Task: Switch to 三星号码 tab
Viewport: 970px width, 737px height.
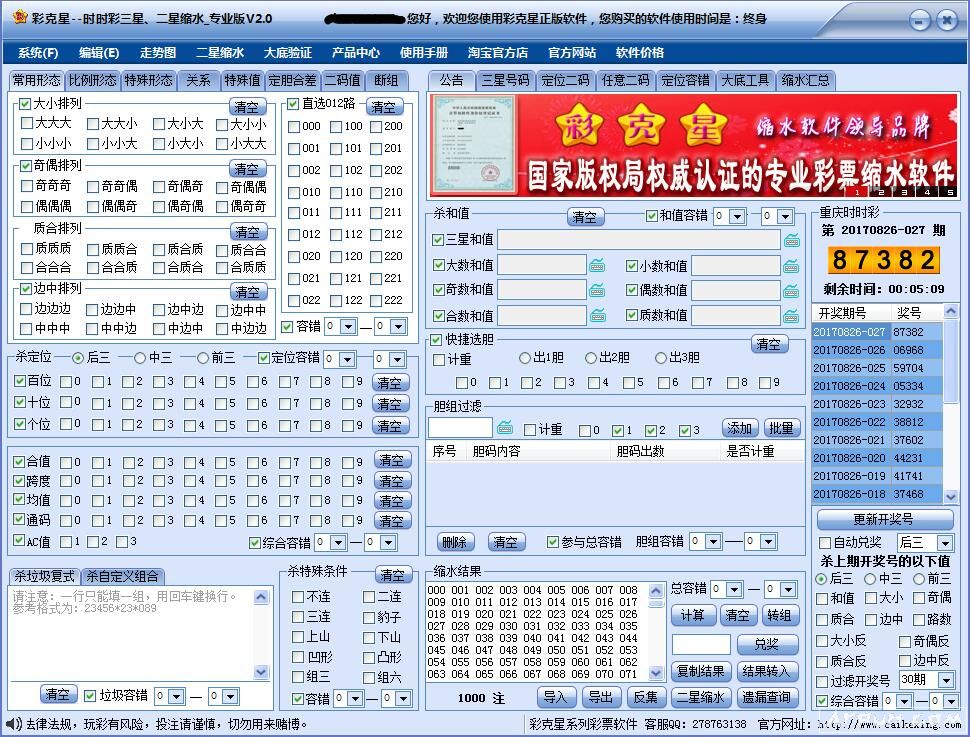Action: (x=505, y=80)
